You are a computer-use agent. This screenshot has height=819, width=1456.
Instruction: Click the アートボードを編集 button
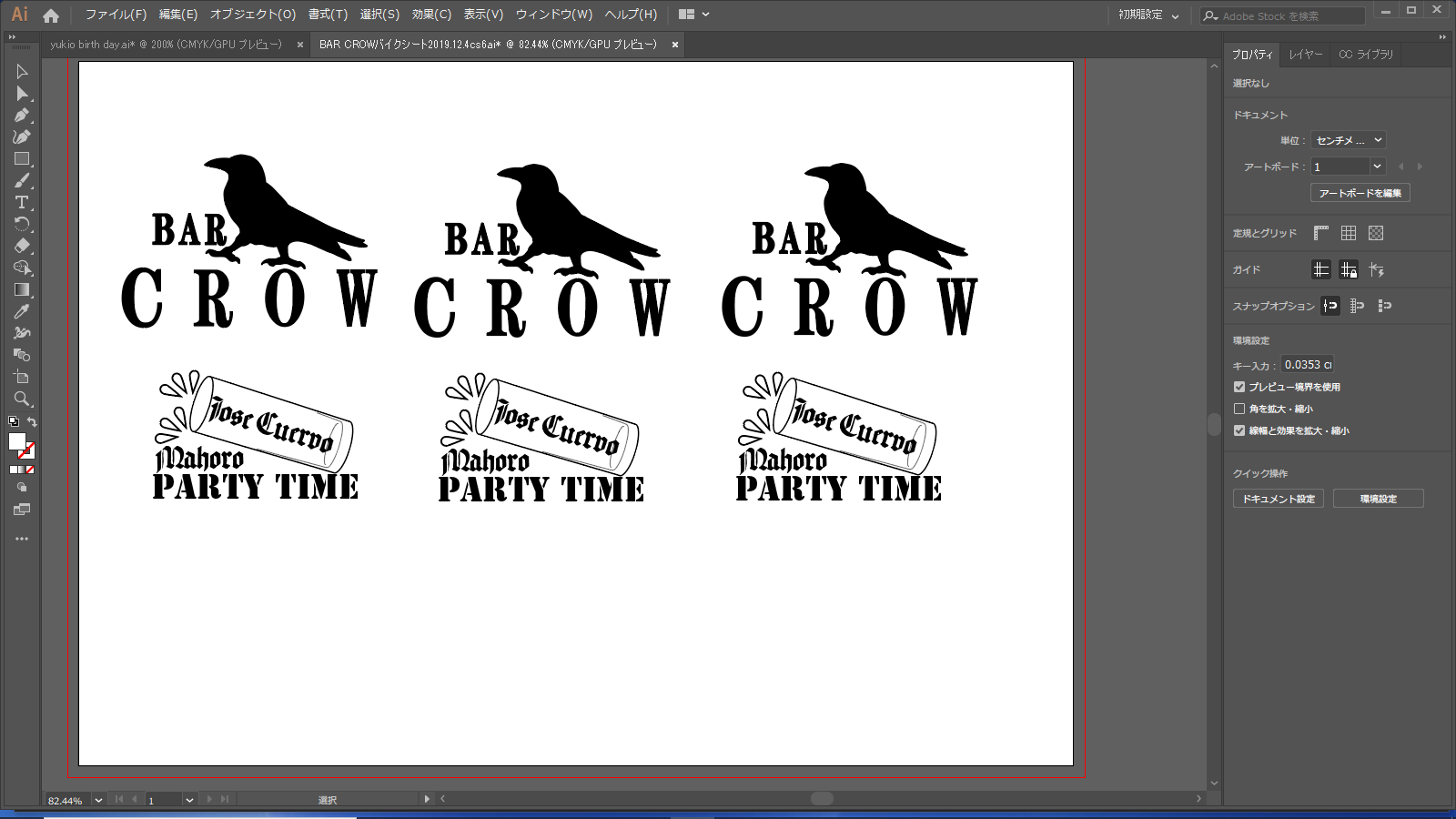click(x=1360, y=193)
